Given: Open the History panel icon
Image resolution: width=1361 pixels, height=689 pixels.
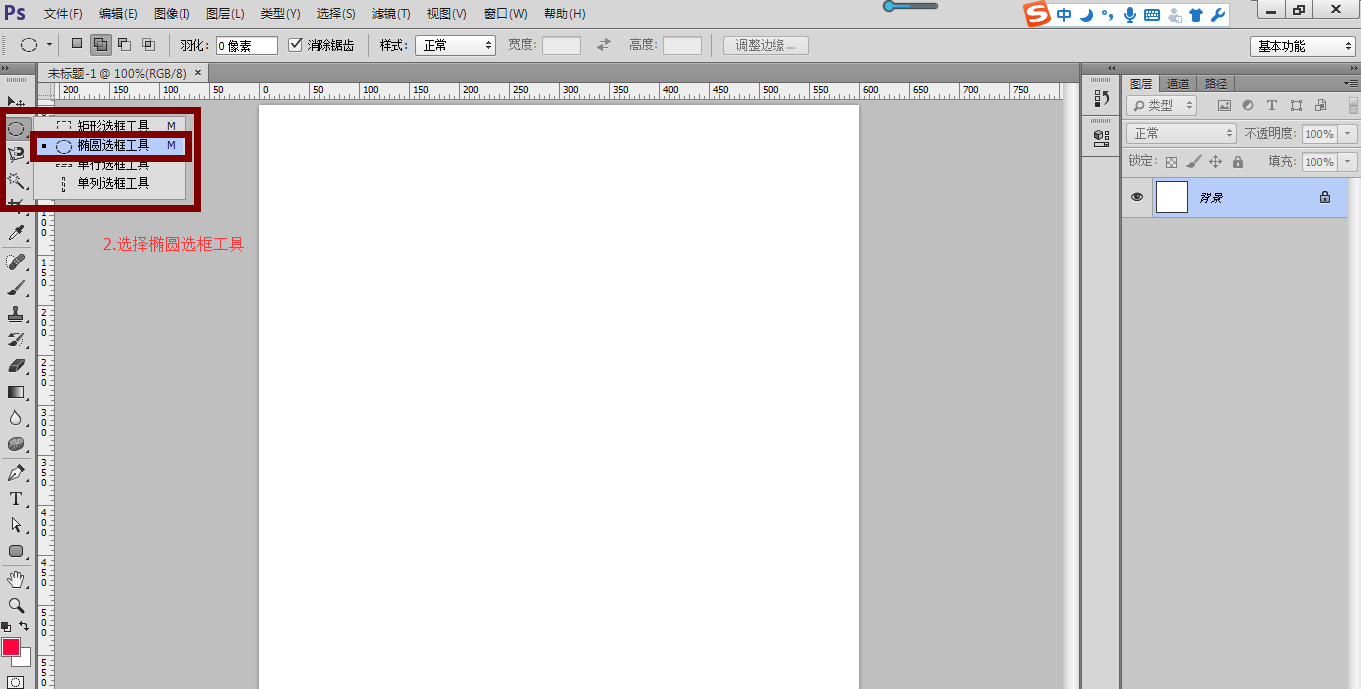Looking at the screenshot, I should [x=1102, y=98].
